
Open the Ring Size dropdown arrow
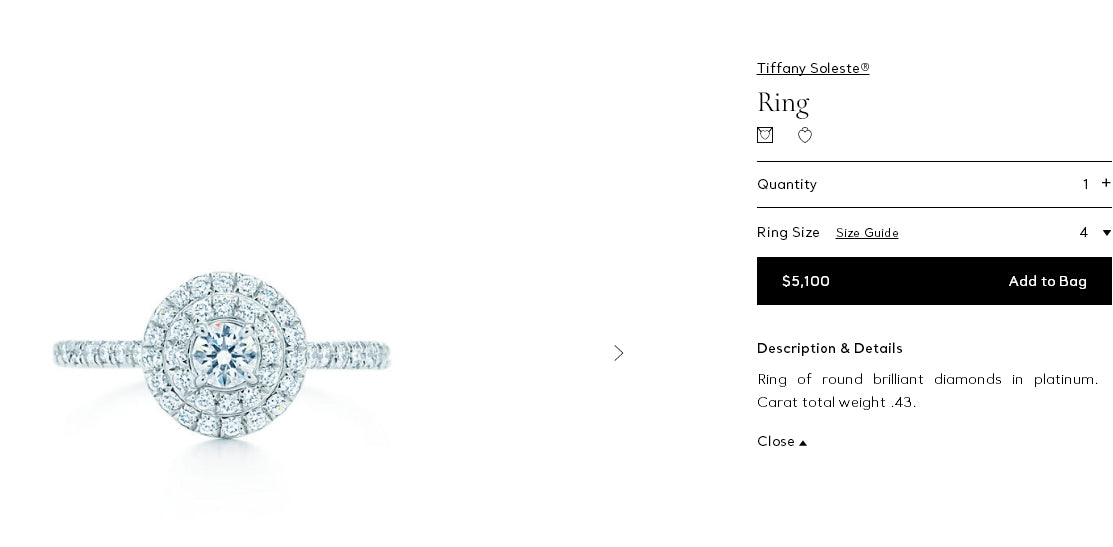tap(1106, 233)
